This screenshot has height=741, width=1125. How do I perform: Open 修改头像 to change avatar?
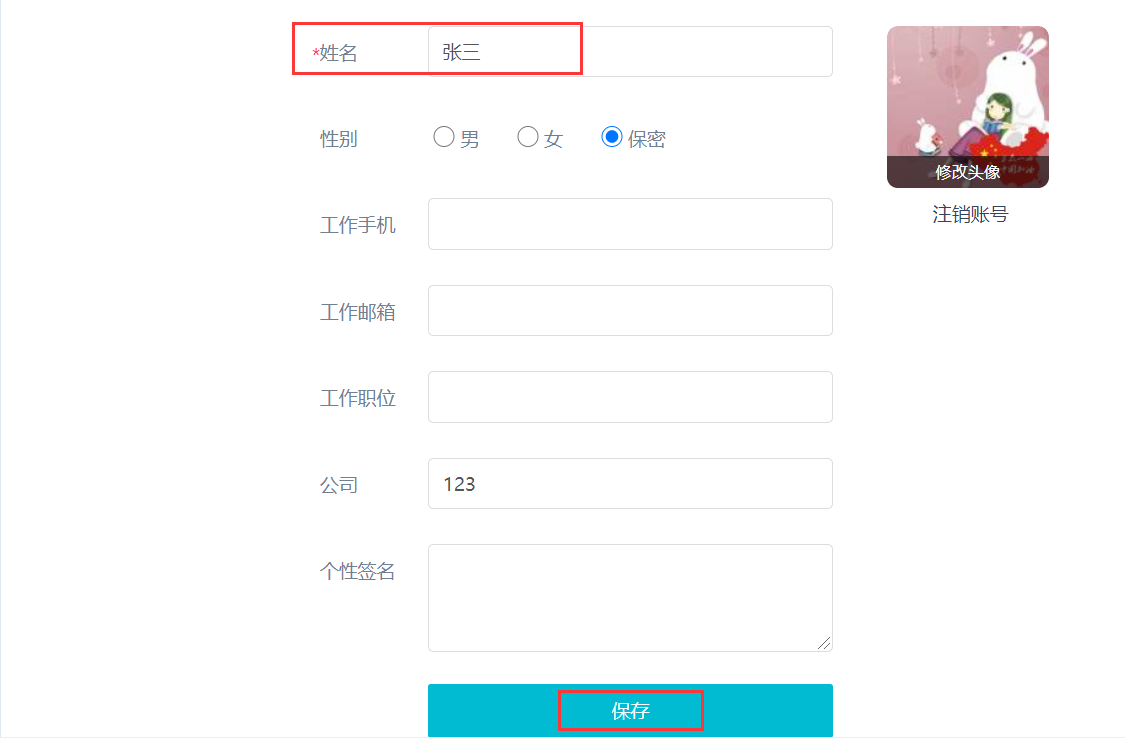[x=966, y=173]
